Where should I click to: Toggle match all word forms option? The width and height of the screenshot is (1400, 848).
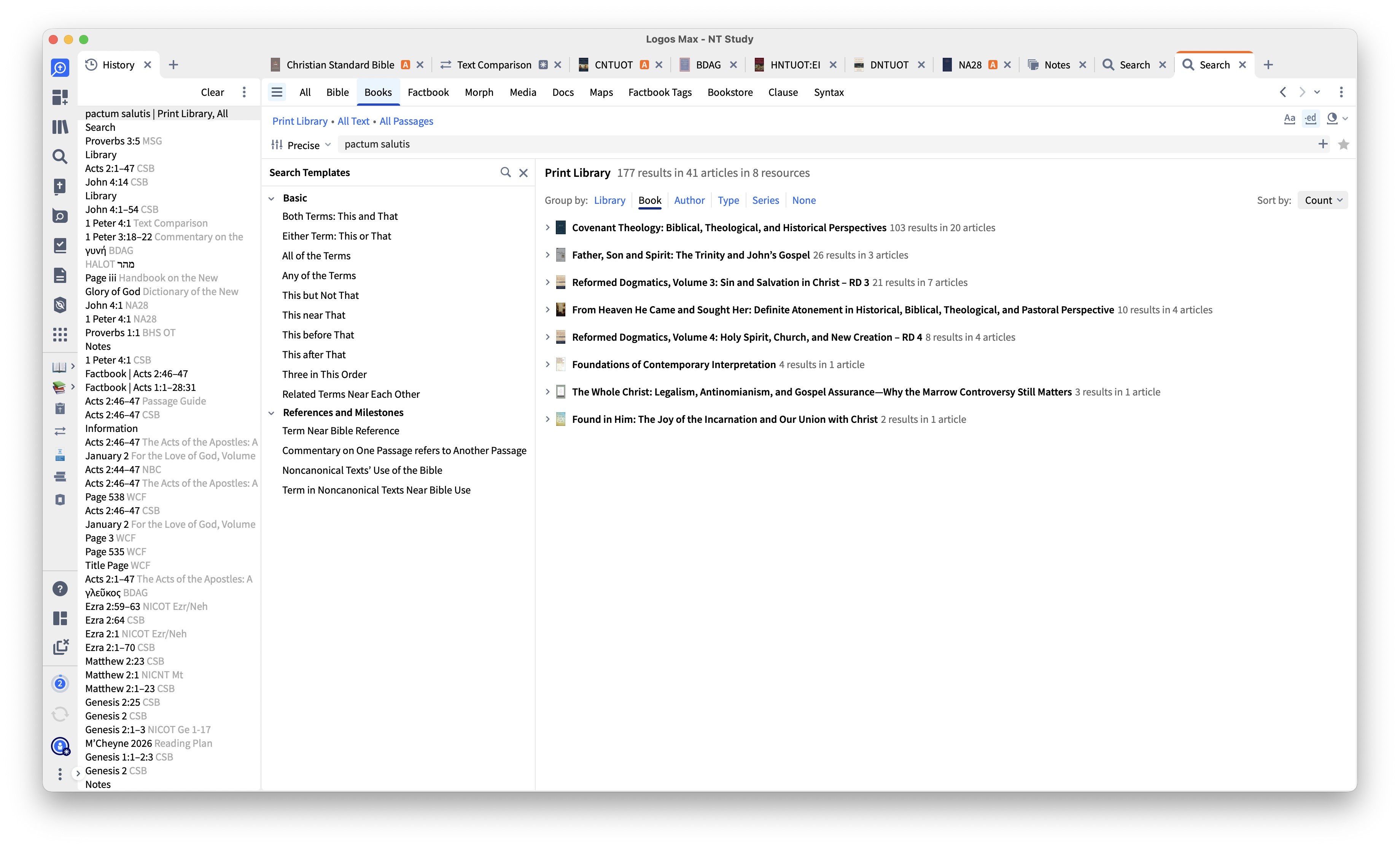click(1310, 119)
